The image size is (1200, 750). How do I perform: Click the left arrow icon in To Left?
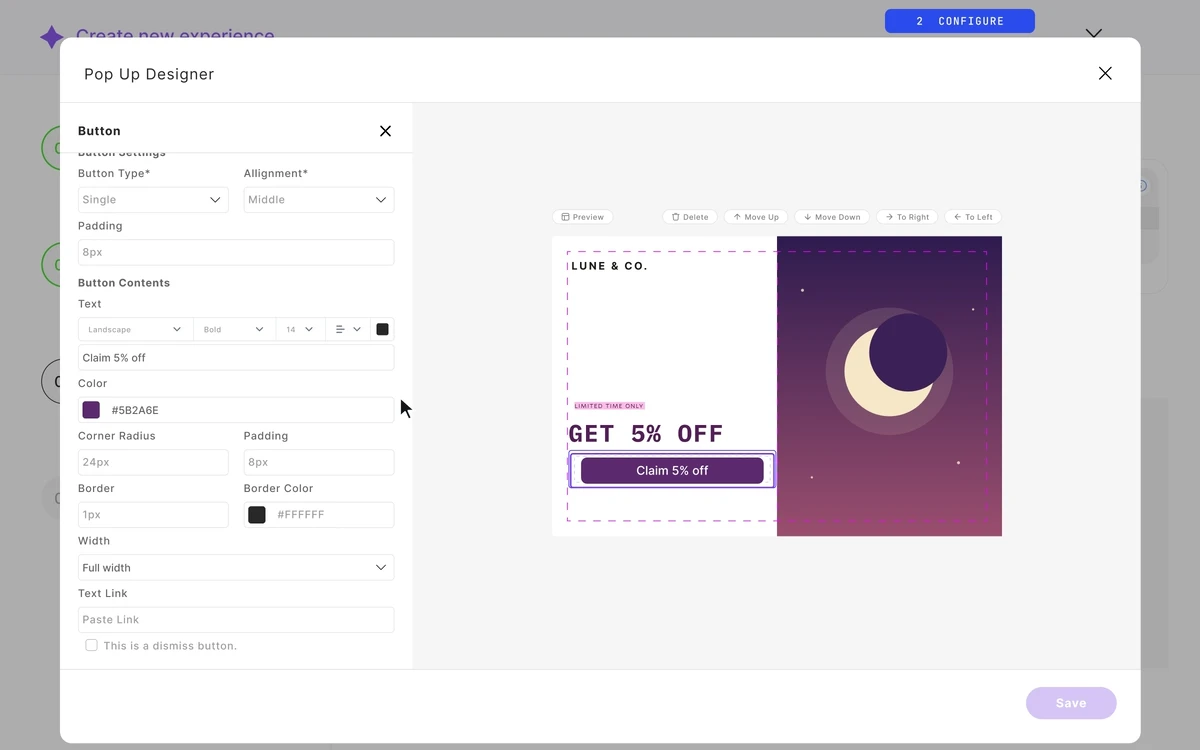tap(957, 217)
